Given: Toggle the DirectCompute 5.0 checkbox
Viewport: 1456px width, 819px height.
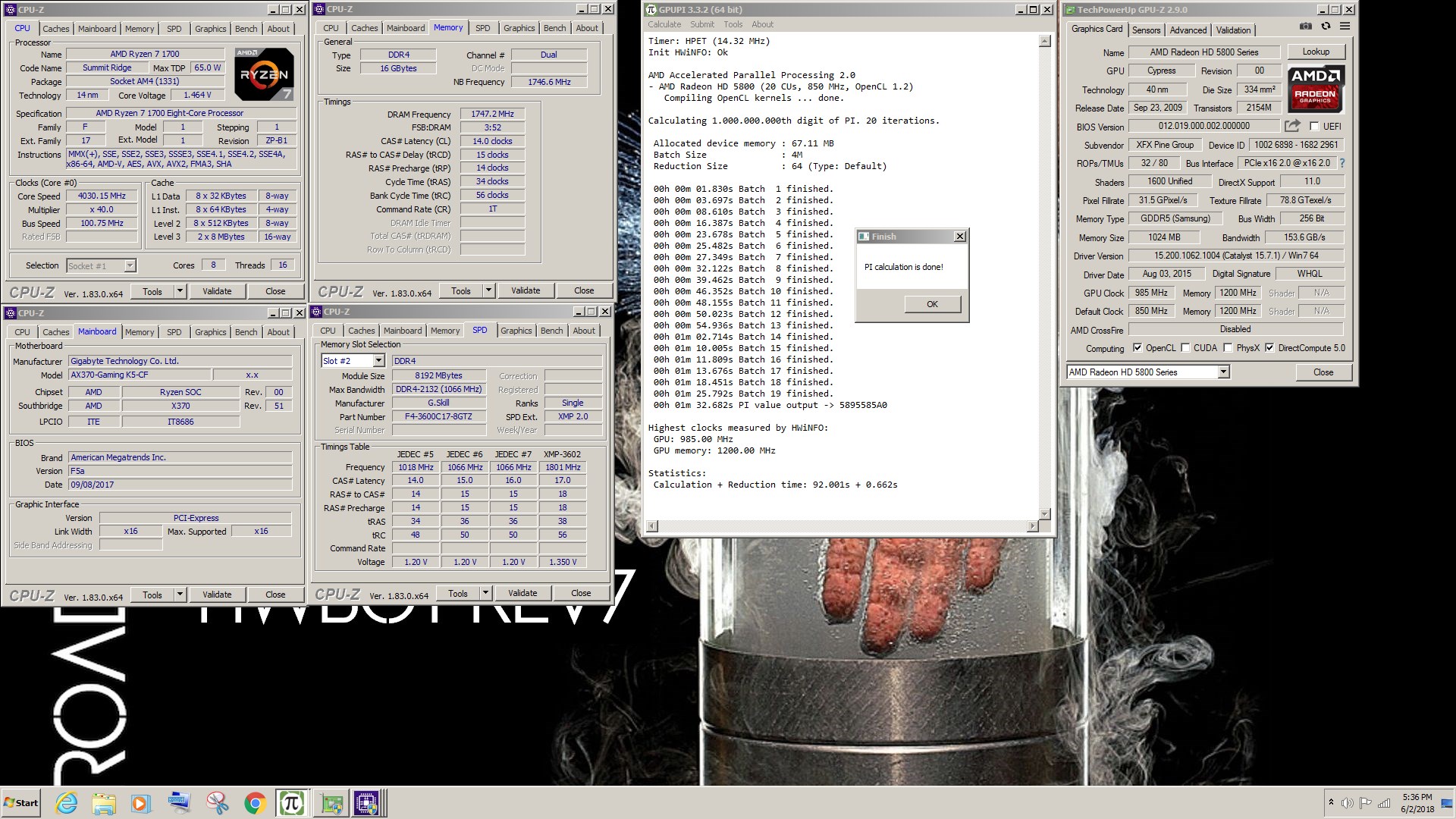Looking at the screenshot, I should coord(1269,348).
